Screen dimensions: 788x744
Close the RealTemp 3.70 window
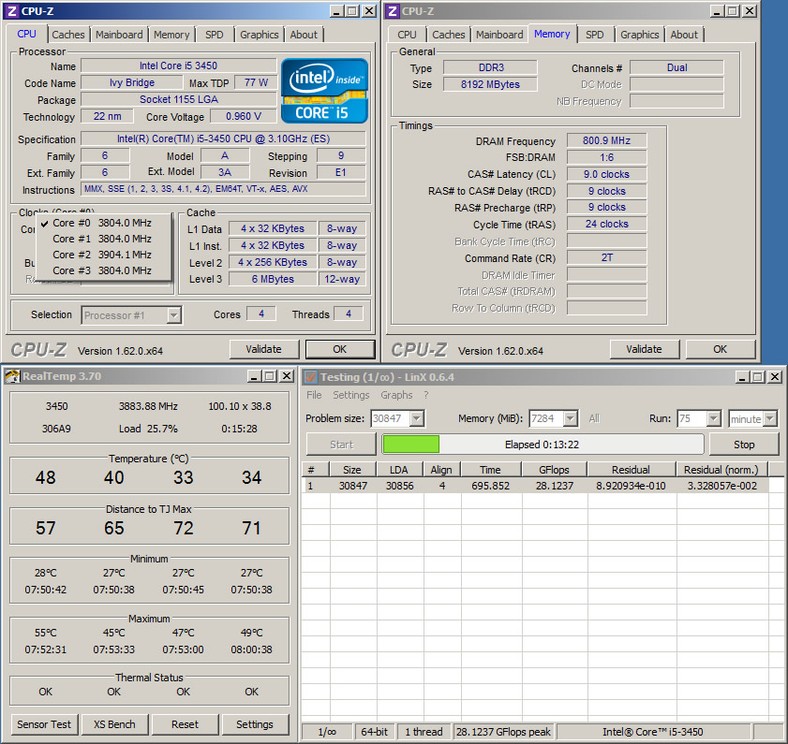coord(287,376)
